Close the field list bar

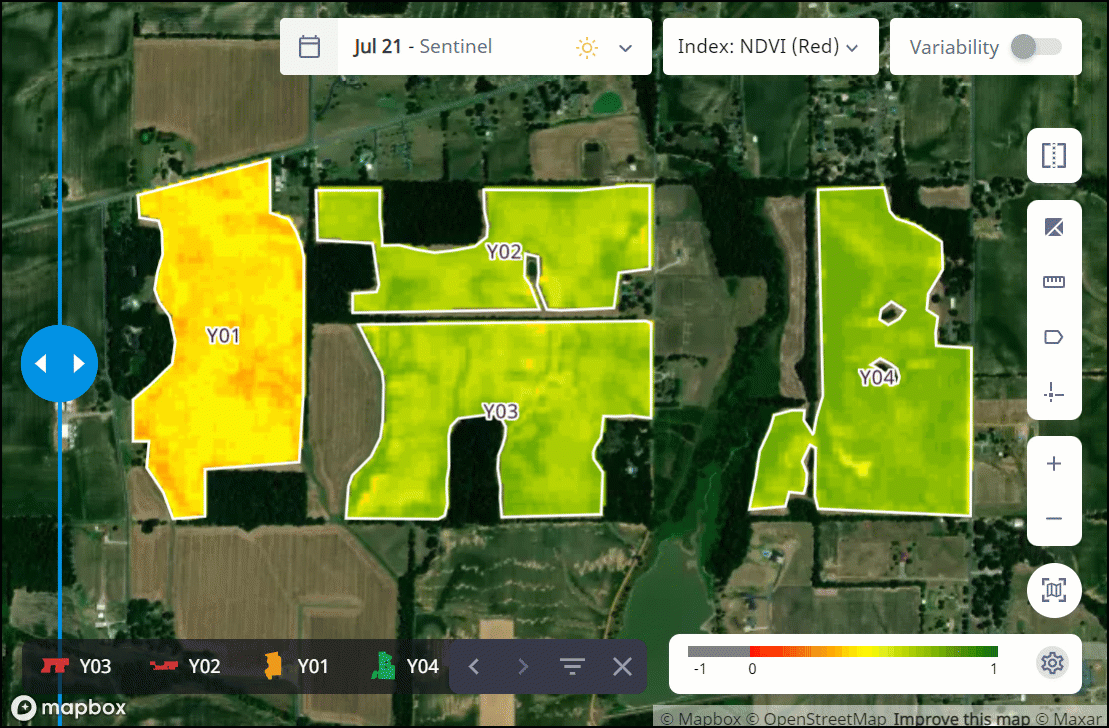(622, 667)
